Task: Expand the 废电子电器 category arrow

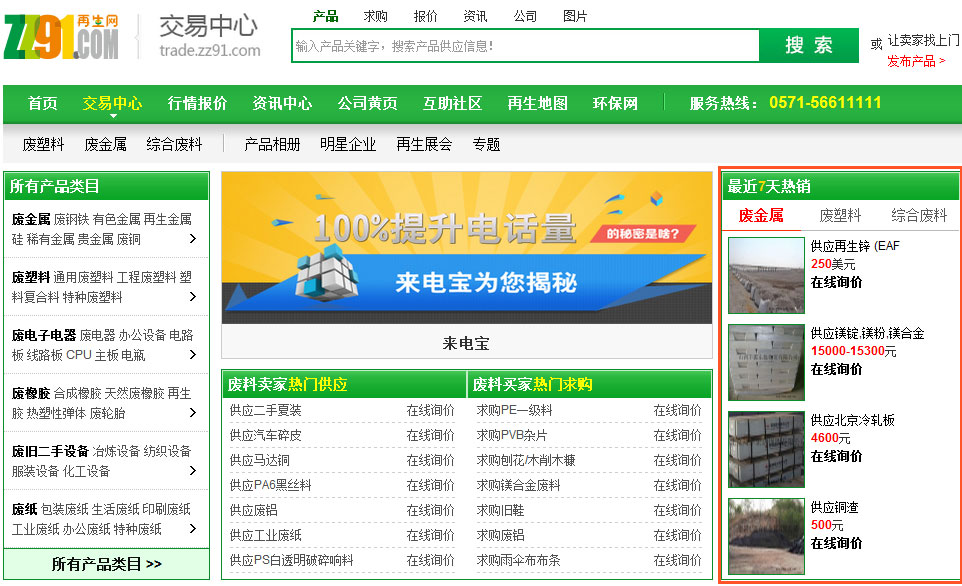Action: (192, 355)
